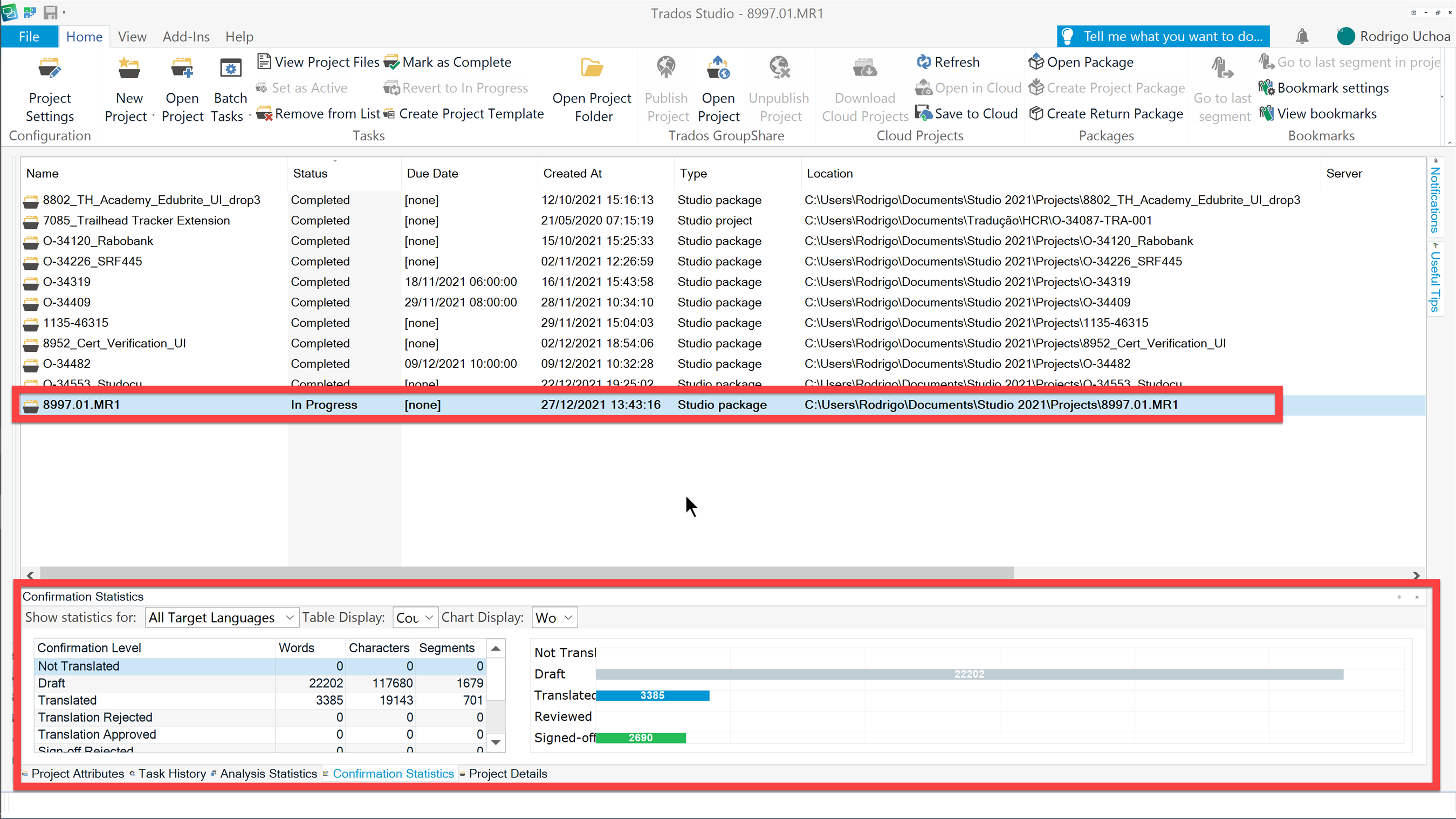Click Open in Cloud

coord(968,87)
